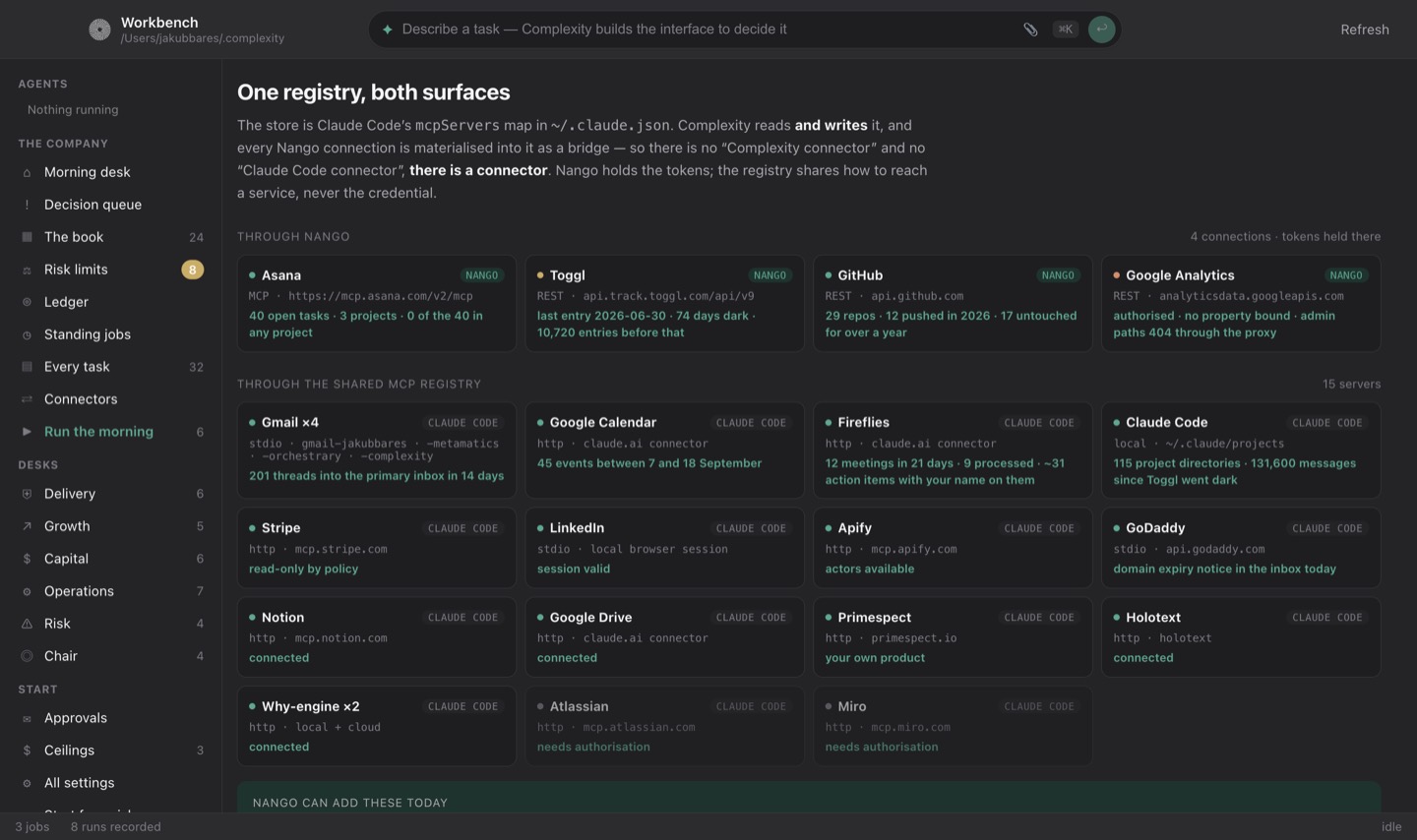Click the arrows icon next to Connectors
The width and height of the screenshot is (1417, 840).
(x=27, y=399)
